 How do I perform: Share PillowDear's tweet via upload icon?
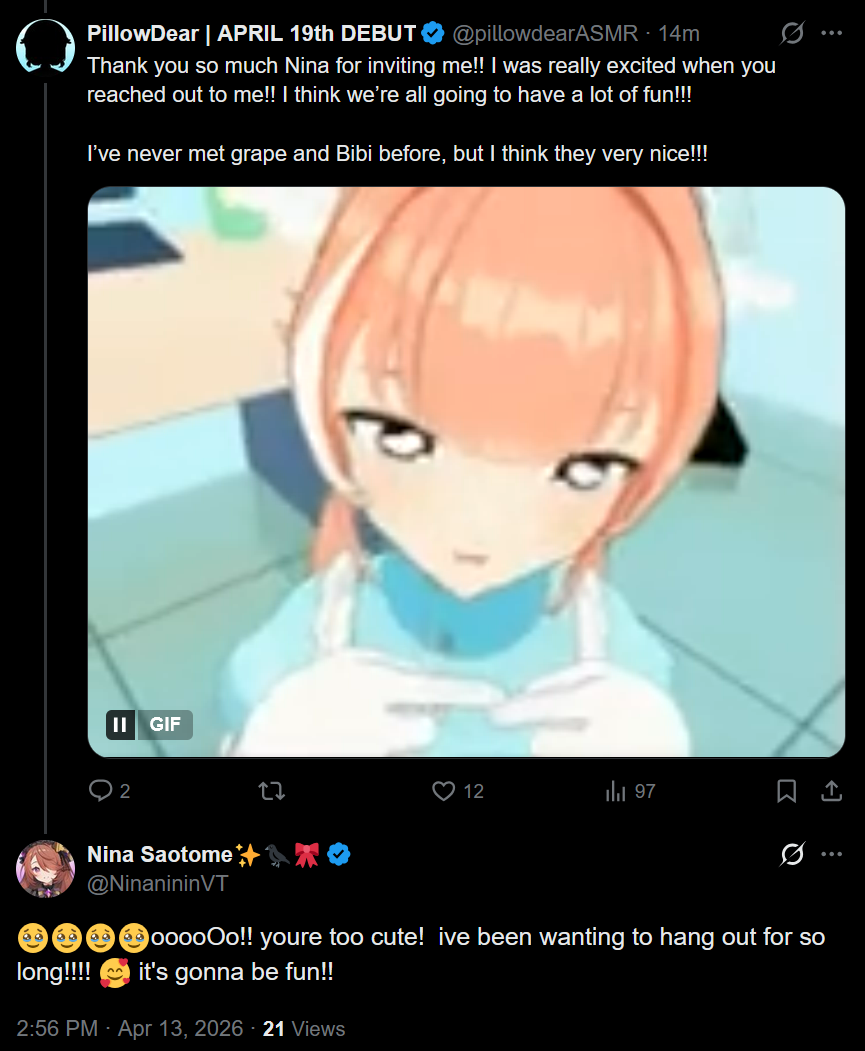click(831, 791)
